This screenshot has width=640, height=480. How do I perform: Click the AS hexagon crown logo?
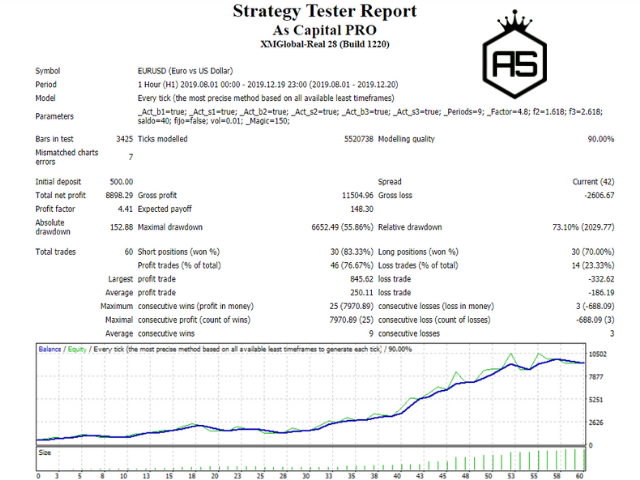pos(514,54)
